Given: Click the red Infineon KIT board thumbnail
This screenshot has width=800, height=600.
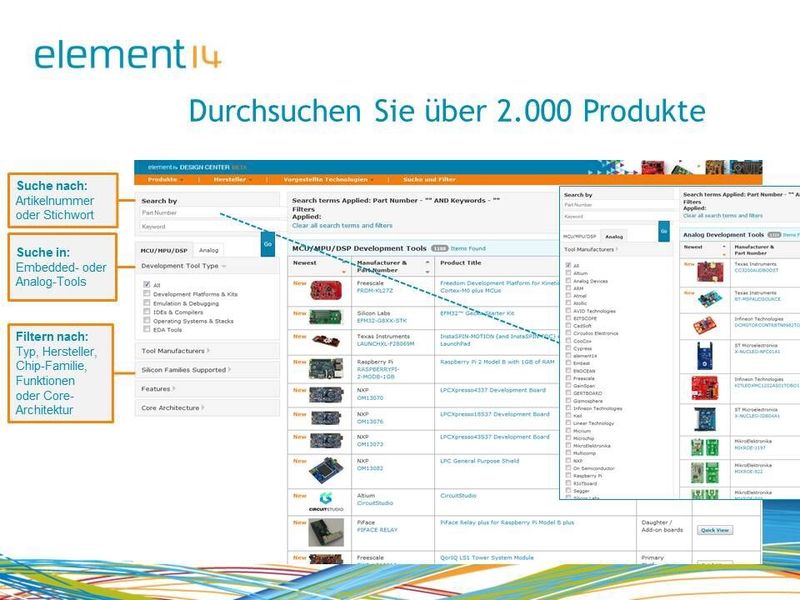Looking at the screenshot, I should tap(705, 388).
